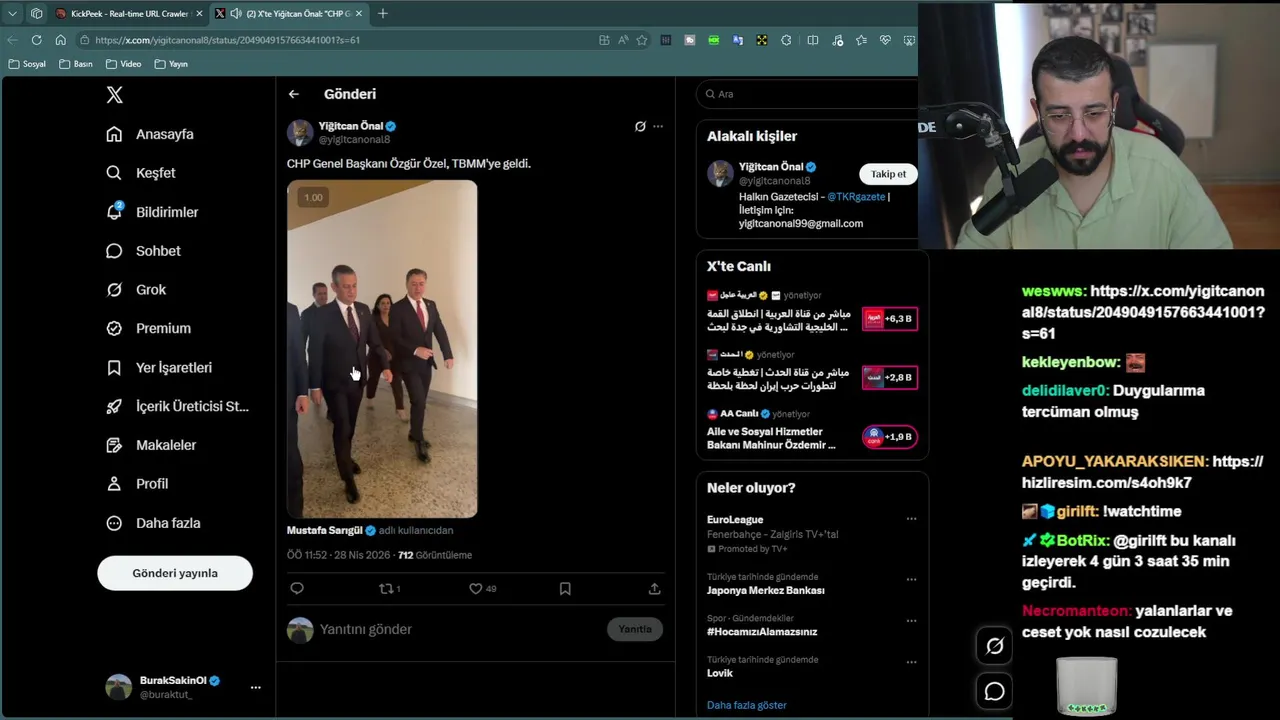Open the Japonya Merkez Bankası trend

[766, 591]
